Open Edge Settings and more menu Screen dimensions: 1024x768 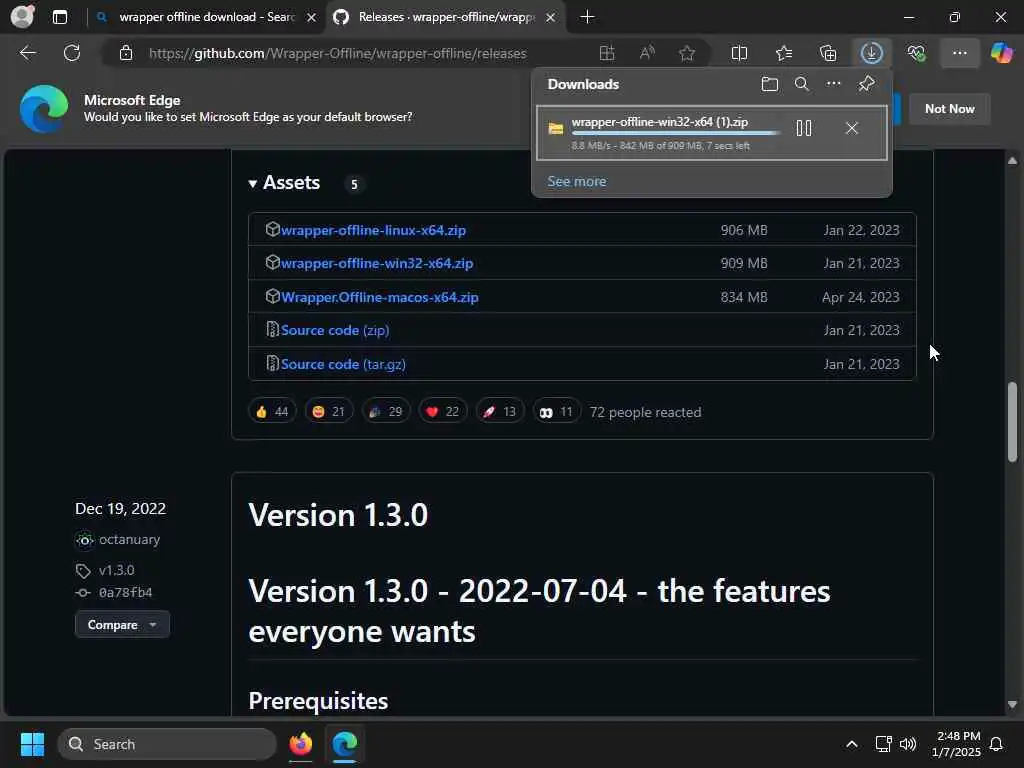959,53
